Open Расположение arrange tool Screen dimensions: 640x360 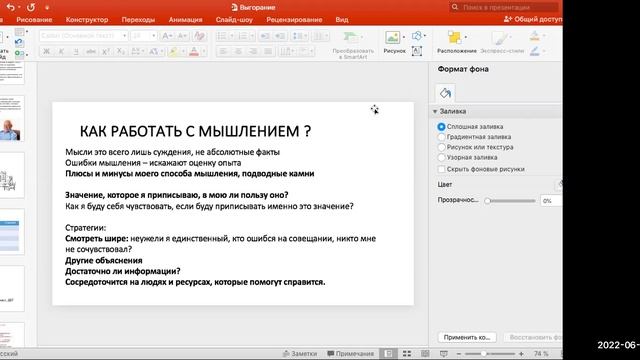[x=456, y=42]
